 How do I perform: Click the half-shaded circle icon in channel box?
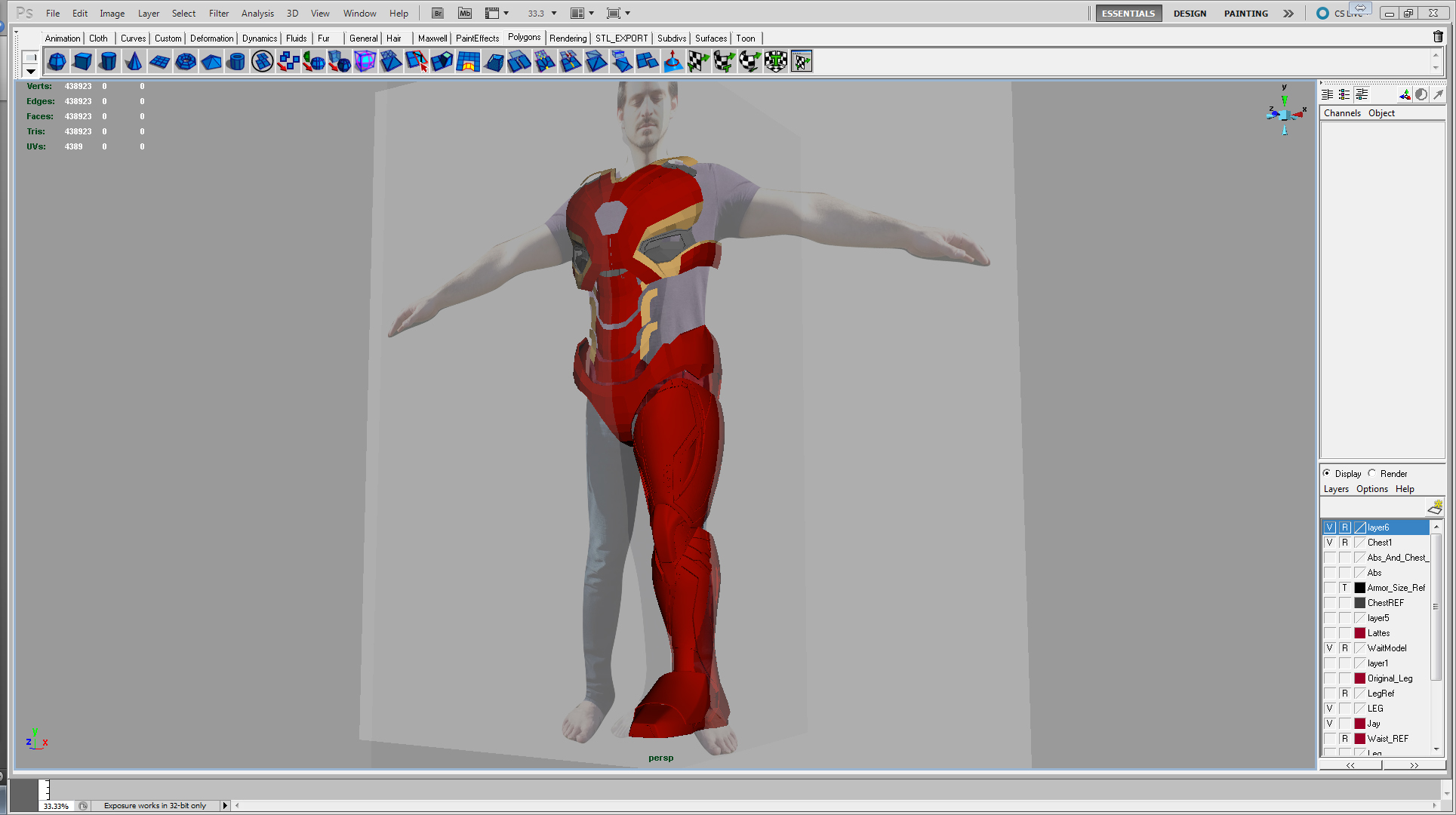[1421, 94]
